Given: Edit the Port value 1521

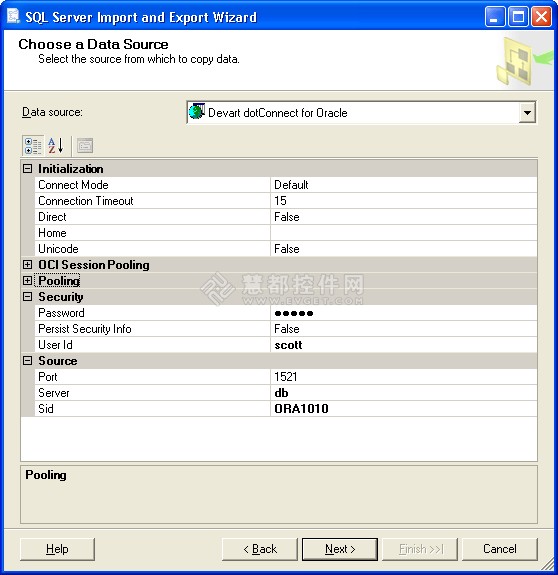Looking at the screenshot, I should point(404,377).
